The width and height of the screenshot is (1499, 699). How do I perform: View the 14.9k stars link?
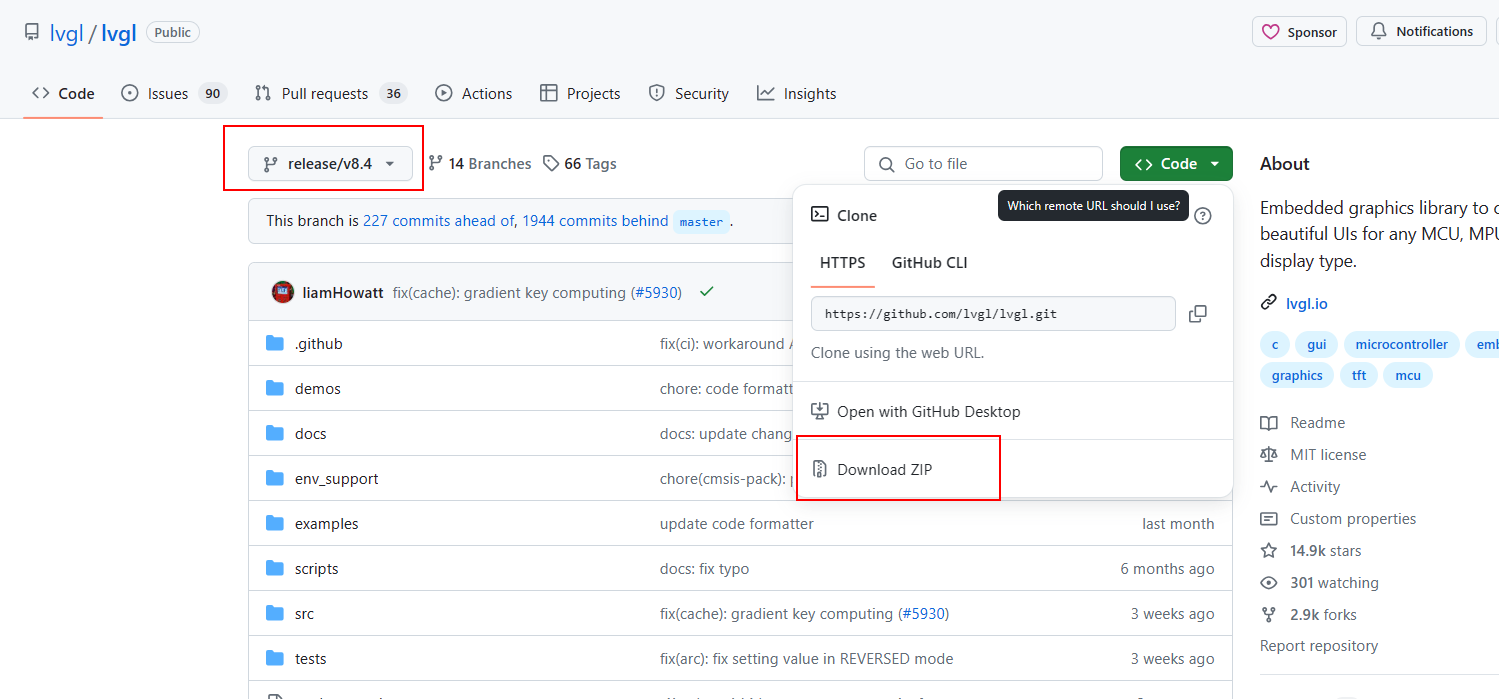point(1311,551)
